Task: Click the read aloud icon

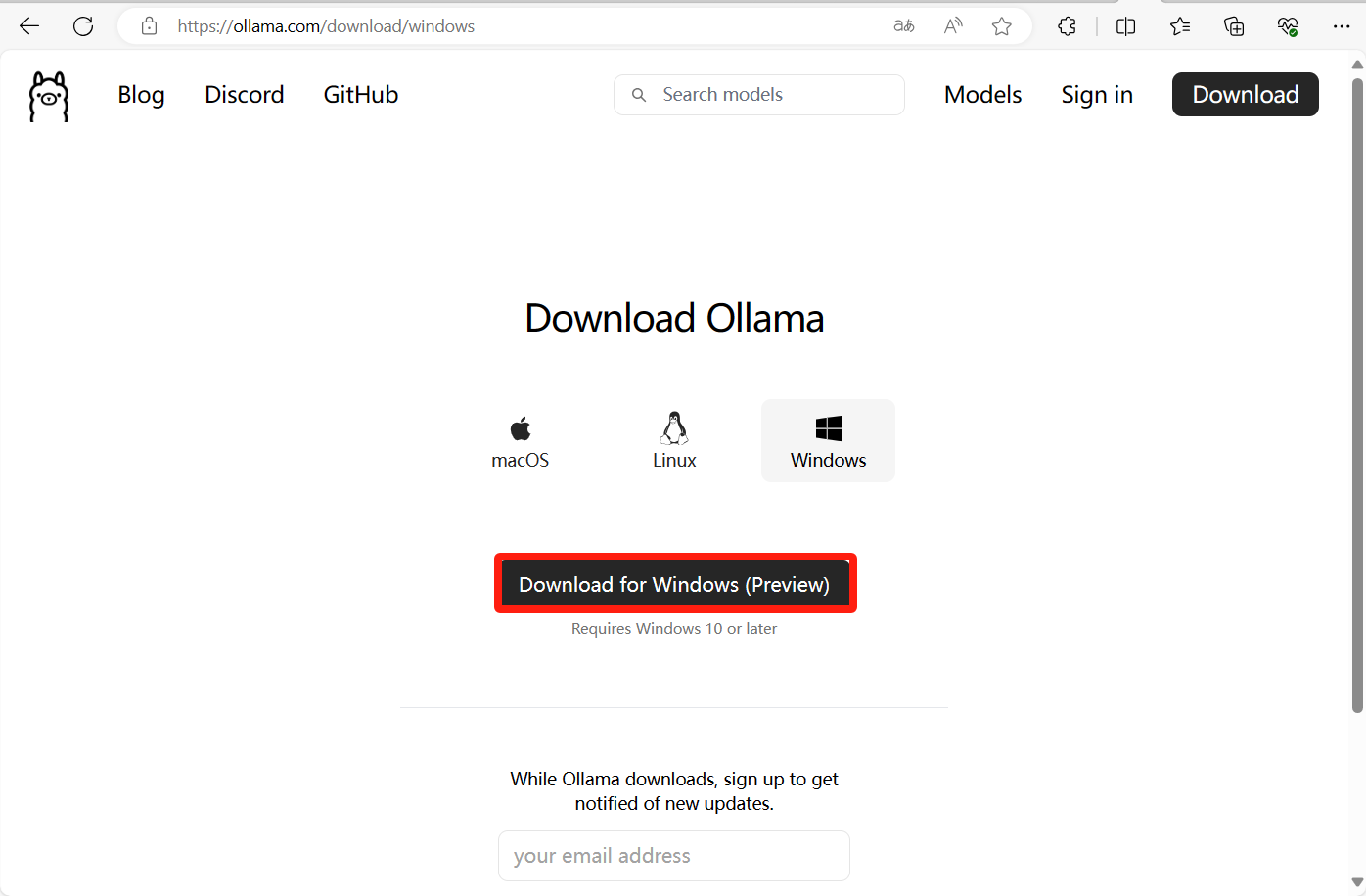Action: pyautogui.click(x=953, y=26)
